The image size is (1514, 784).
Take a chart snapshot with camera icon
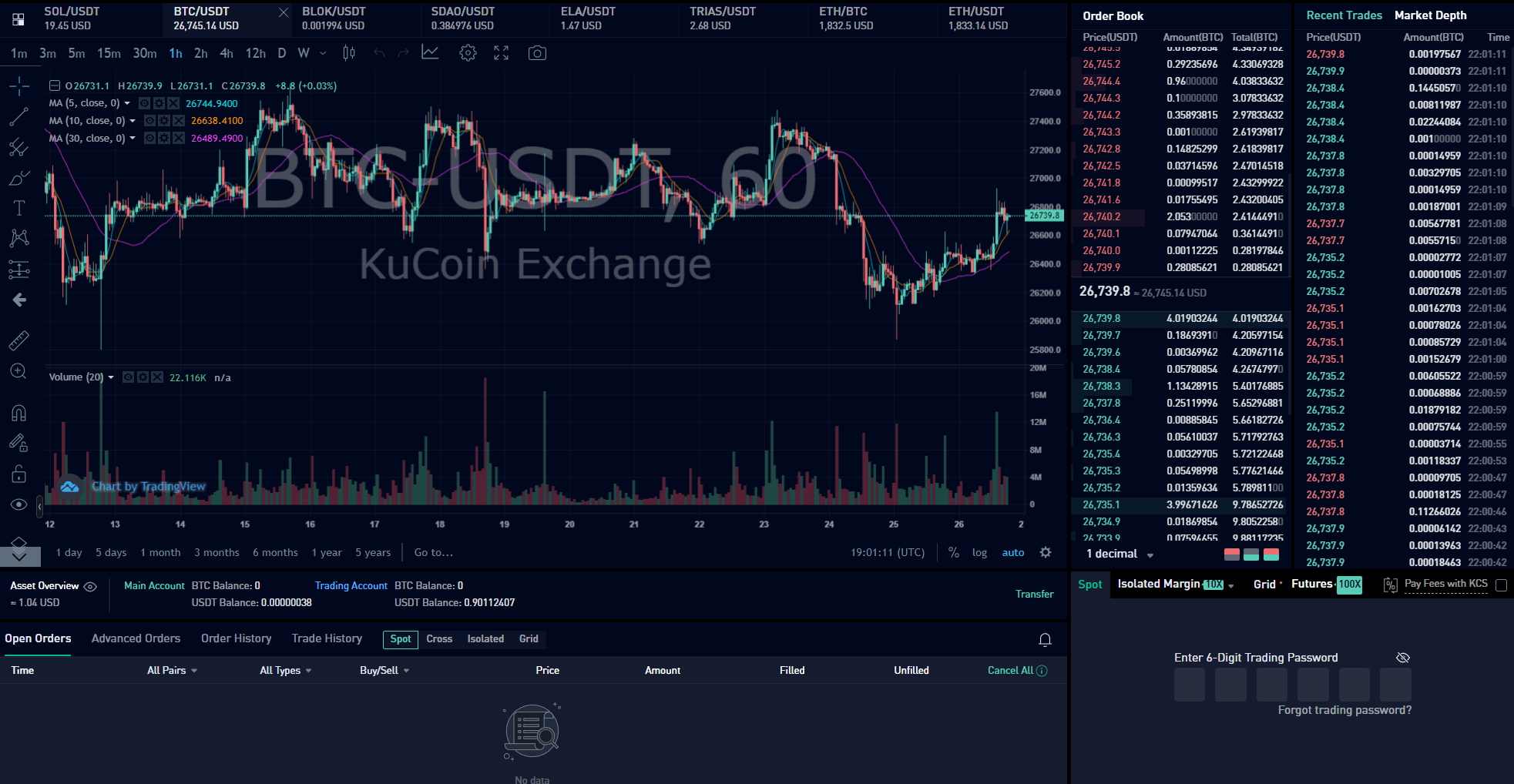[537, 53]
